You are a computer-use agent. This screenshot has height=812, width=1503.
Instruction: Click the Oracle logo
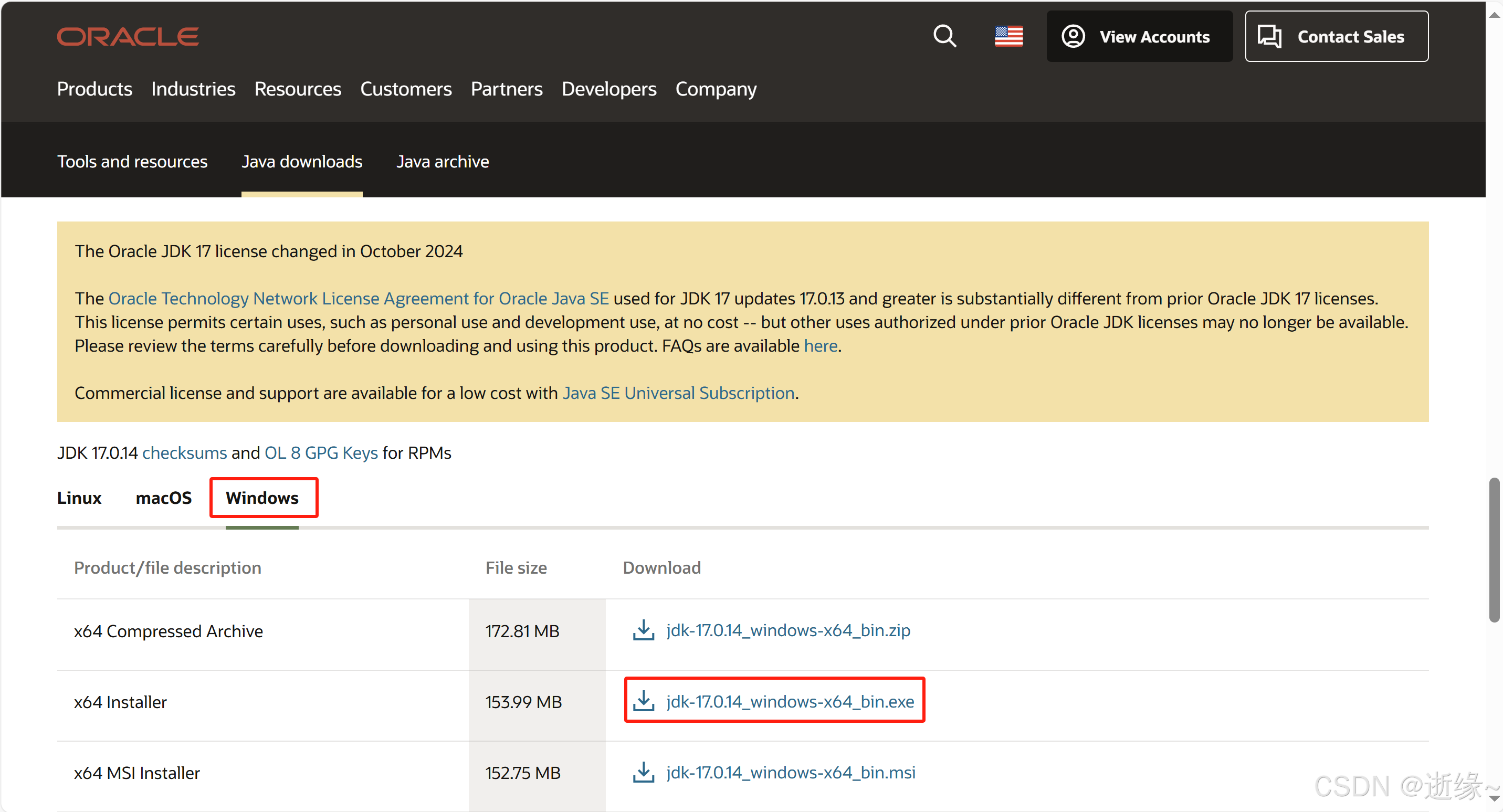tap(128, 37)
